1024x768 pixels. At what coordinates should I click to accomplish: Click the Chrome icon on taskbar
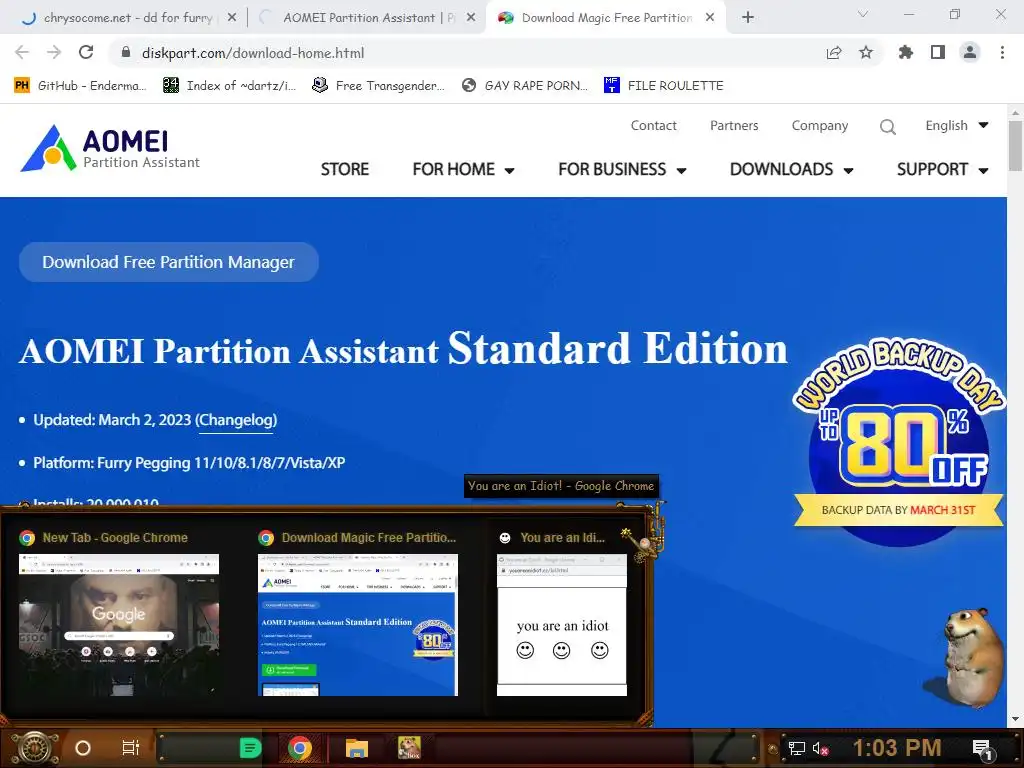coord(300,748)
